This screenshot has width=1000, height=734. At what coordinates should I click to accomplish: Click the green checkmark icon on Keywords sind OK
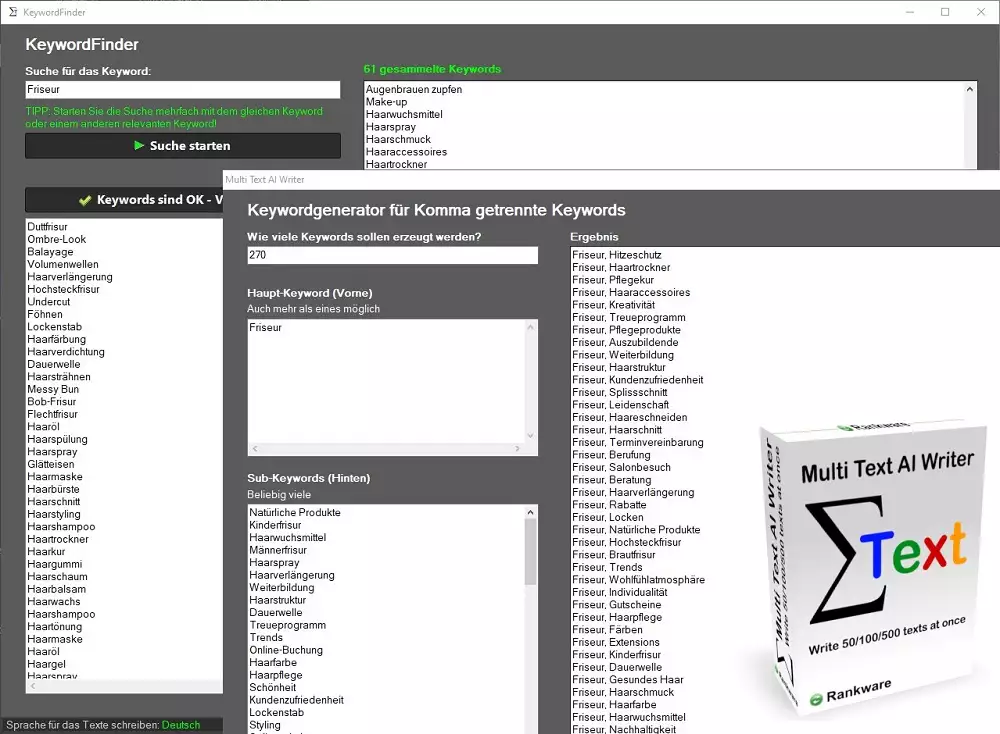click(85, 200)
